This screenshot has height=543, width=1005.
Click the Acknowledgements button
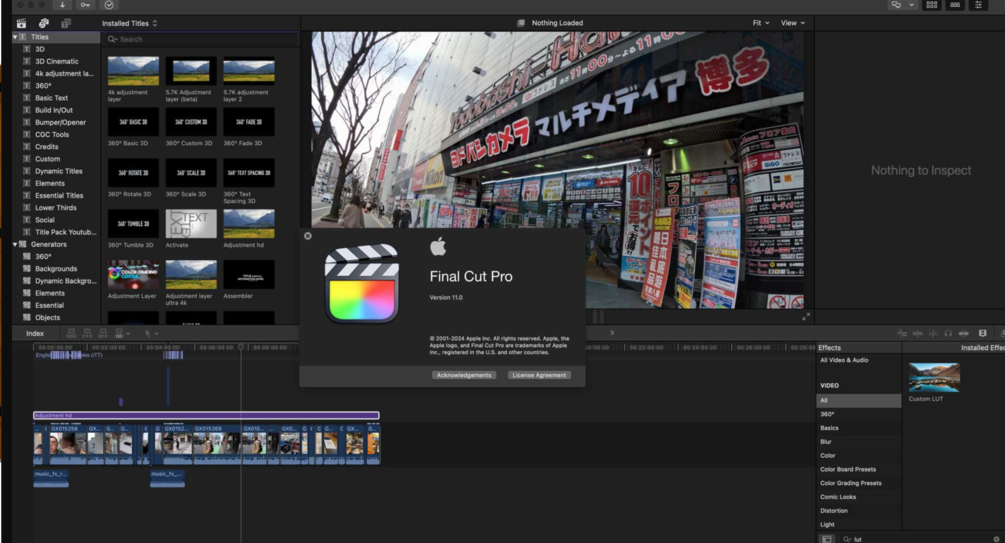[x=463, y=375]
